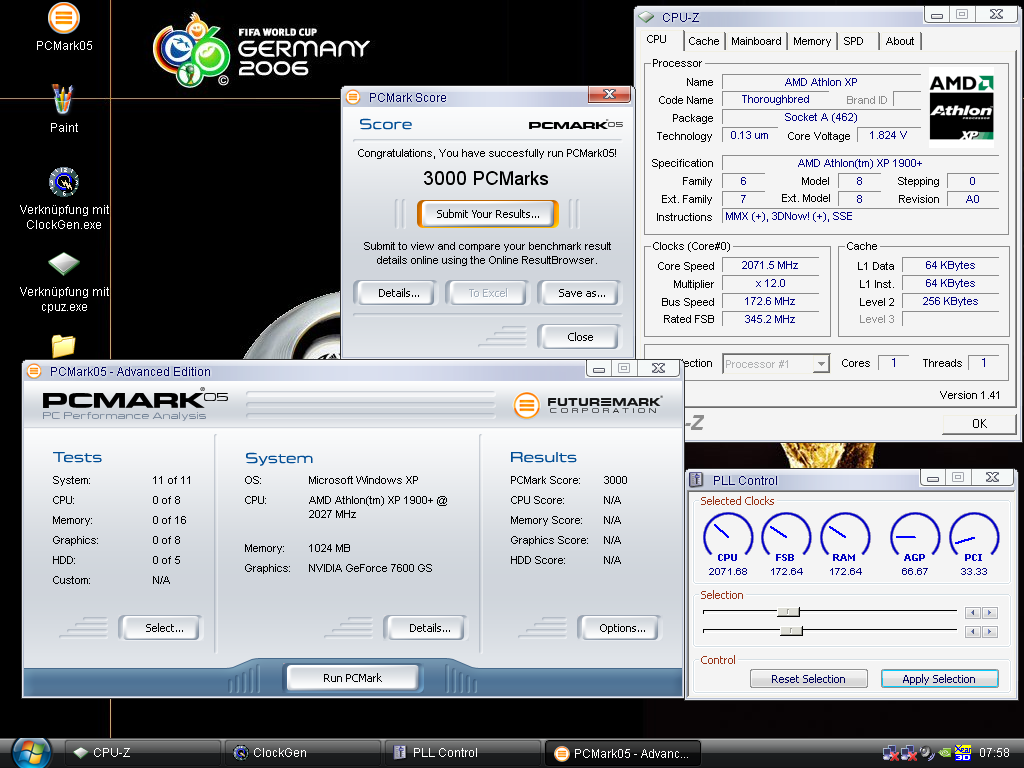Open the About tab in CPU-Z

899,41
